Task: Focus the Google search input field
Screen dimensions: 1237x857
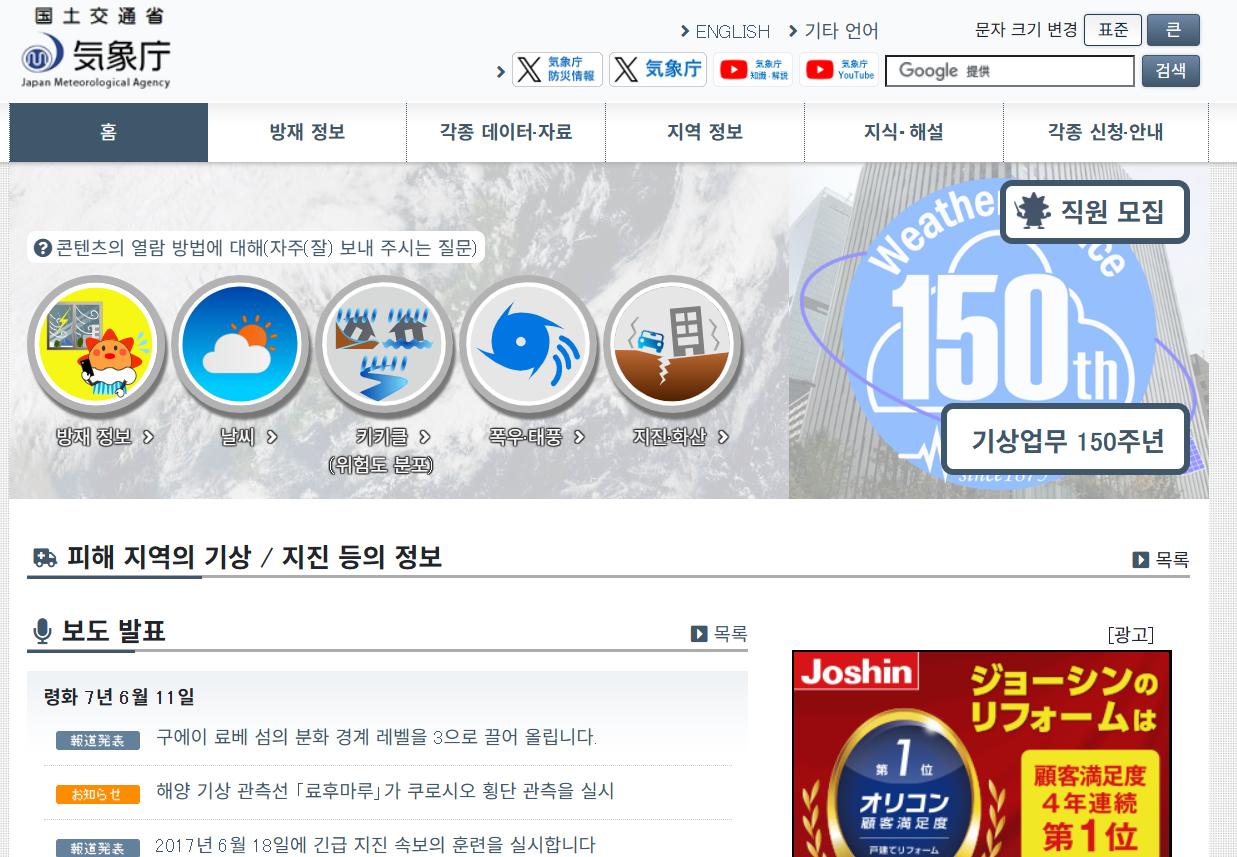Action: (1010, 71)
